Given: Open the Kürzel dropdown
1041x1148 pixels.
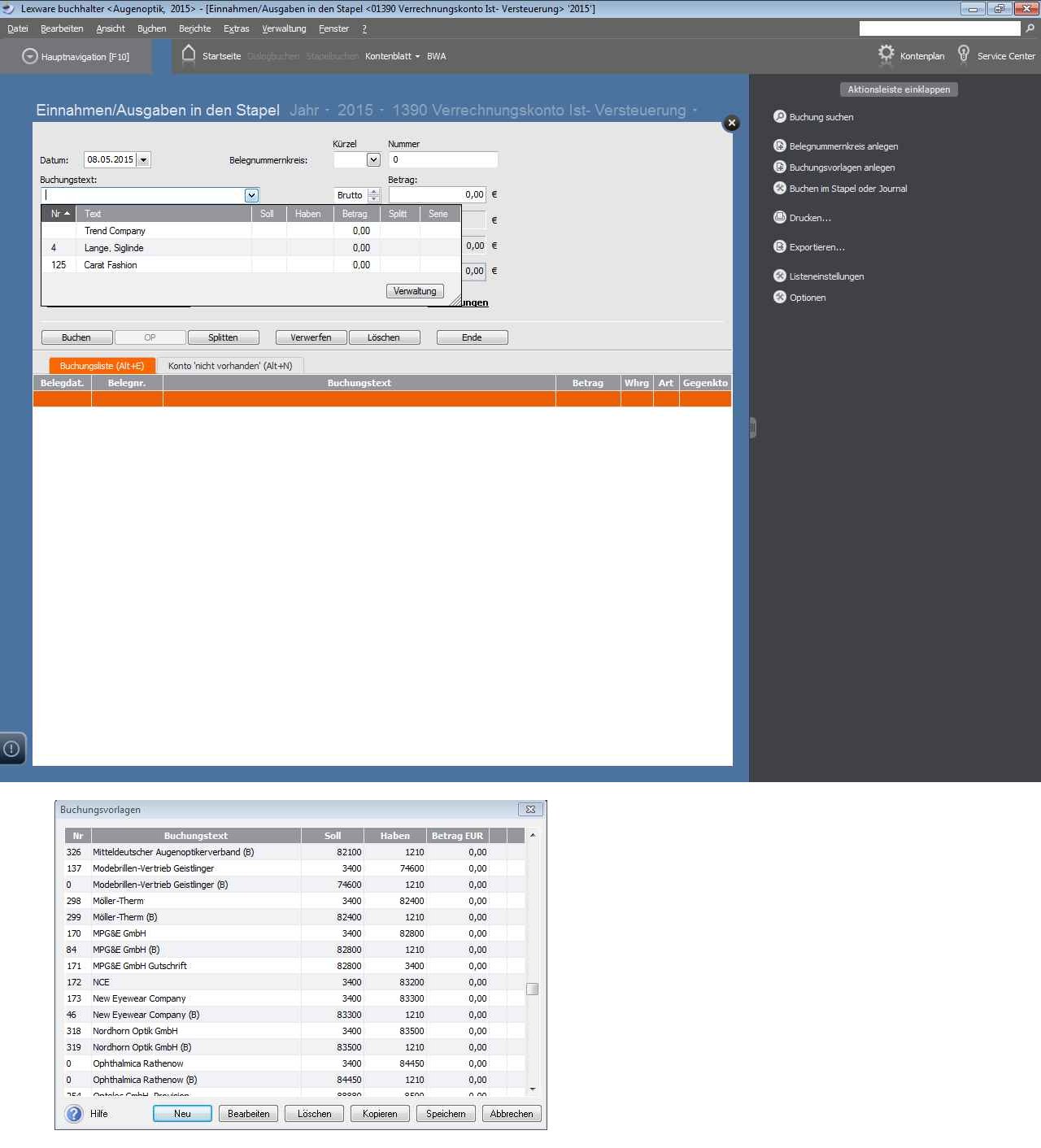Looking at the screenshot, I should [373, 160].
